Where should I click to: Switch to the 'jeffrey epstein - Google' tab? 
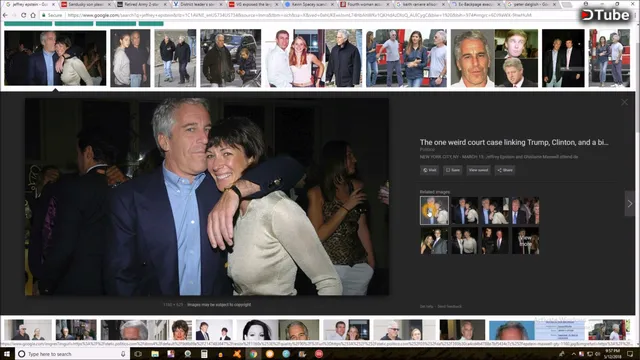(29, 4)
